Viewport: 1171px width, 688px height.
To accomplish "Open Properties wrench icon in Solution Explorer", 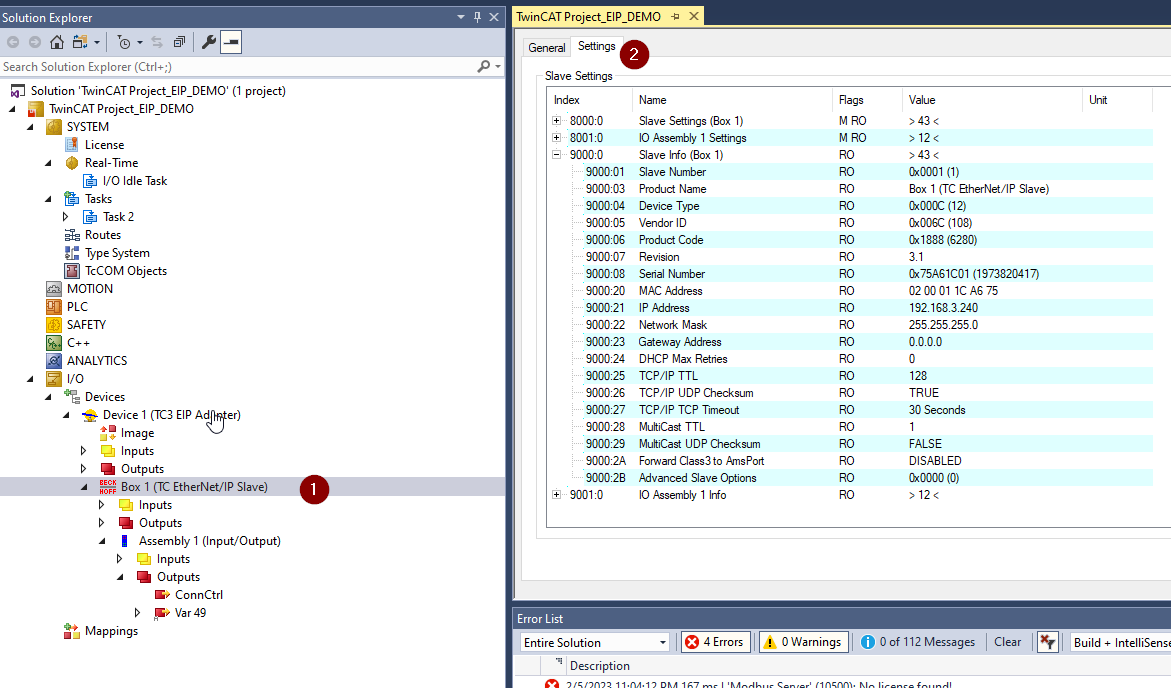I will click(x=209, y=43).
